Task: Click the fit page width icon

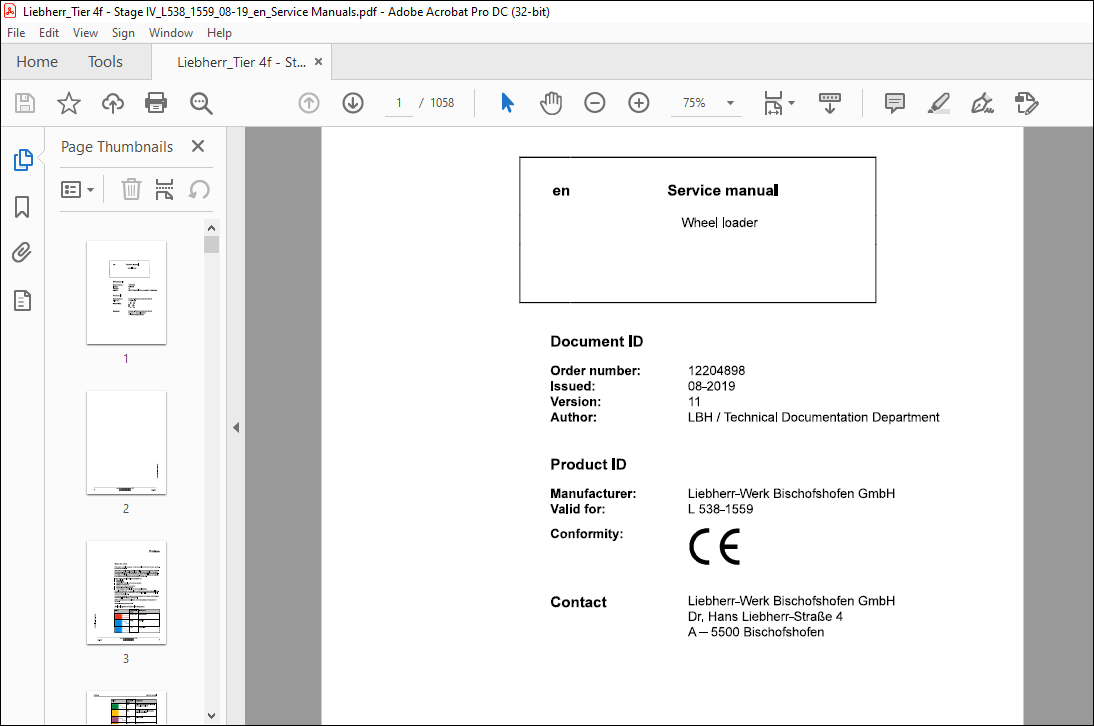Action: point(773,103)
